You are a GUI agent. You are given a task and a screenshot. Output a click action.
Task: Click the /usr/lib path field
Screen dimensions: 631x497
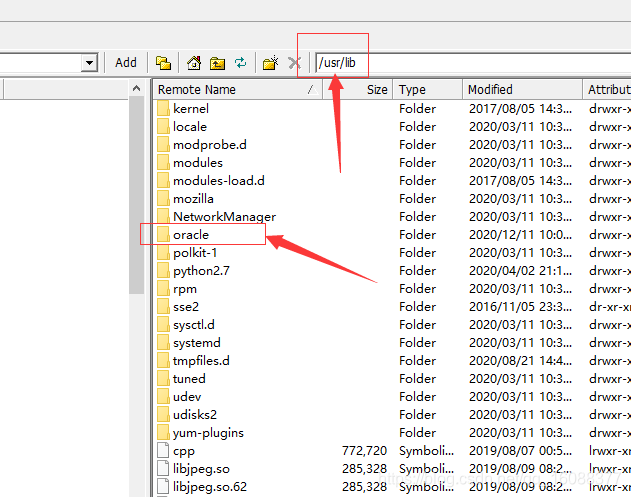(473, 63)
